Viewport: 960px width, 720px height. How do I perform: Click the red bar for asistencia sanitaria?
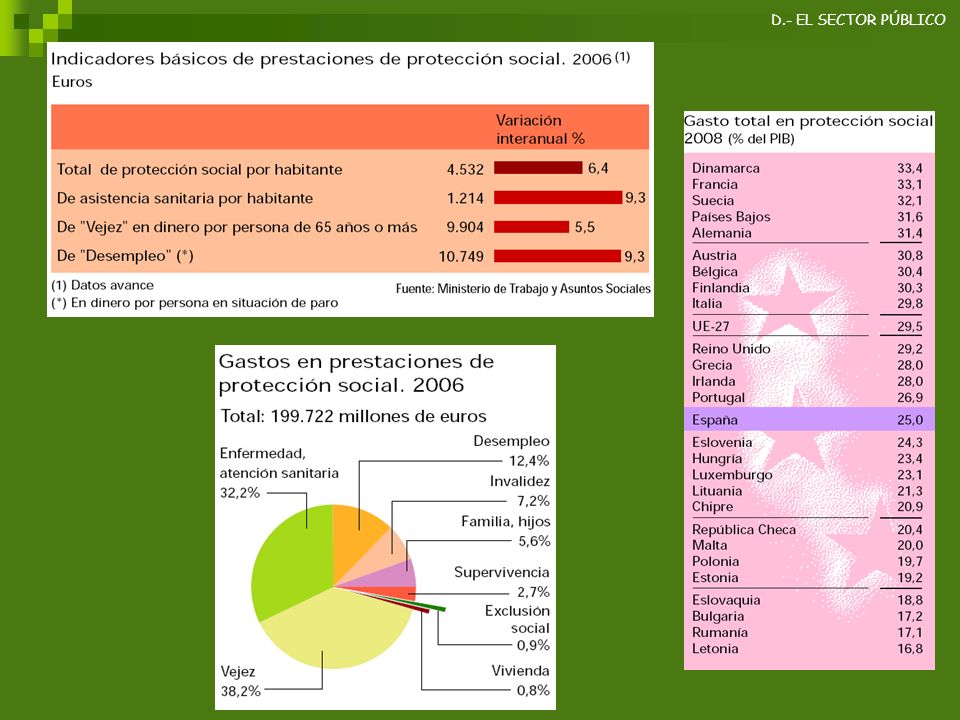[x=558, y=197]
